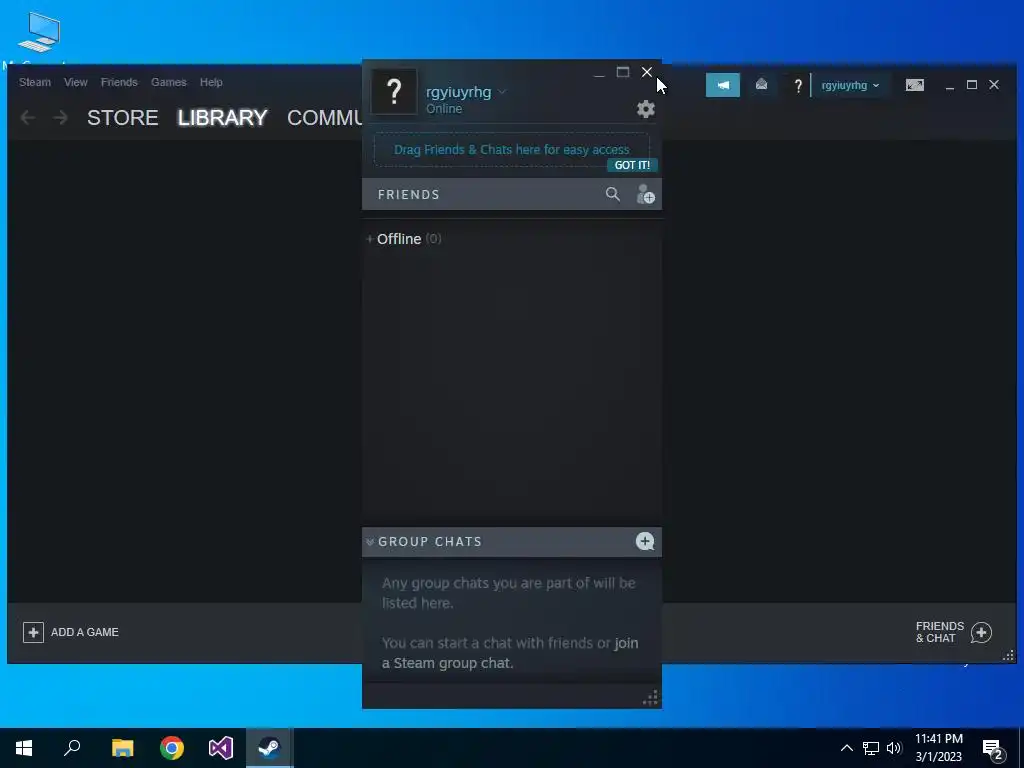Click the Steam taskbar icon
Image resolution: width=1024 pixels, height=768 pixels.
269,748
